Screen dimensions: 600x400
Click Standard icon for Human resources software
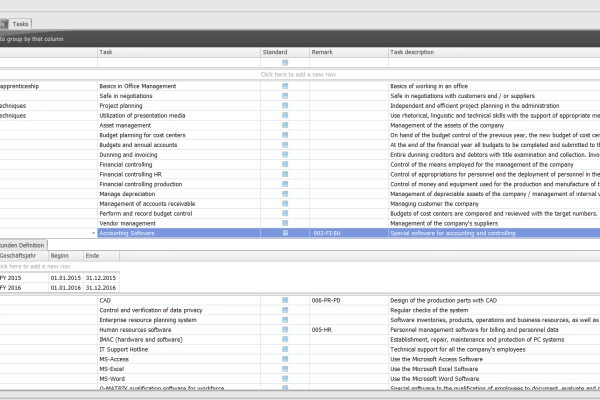point(285,329)
